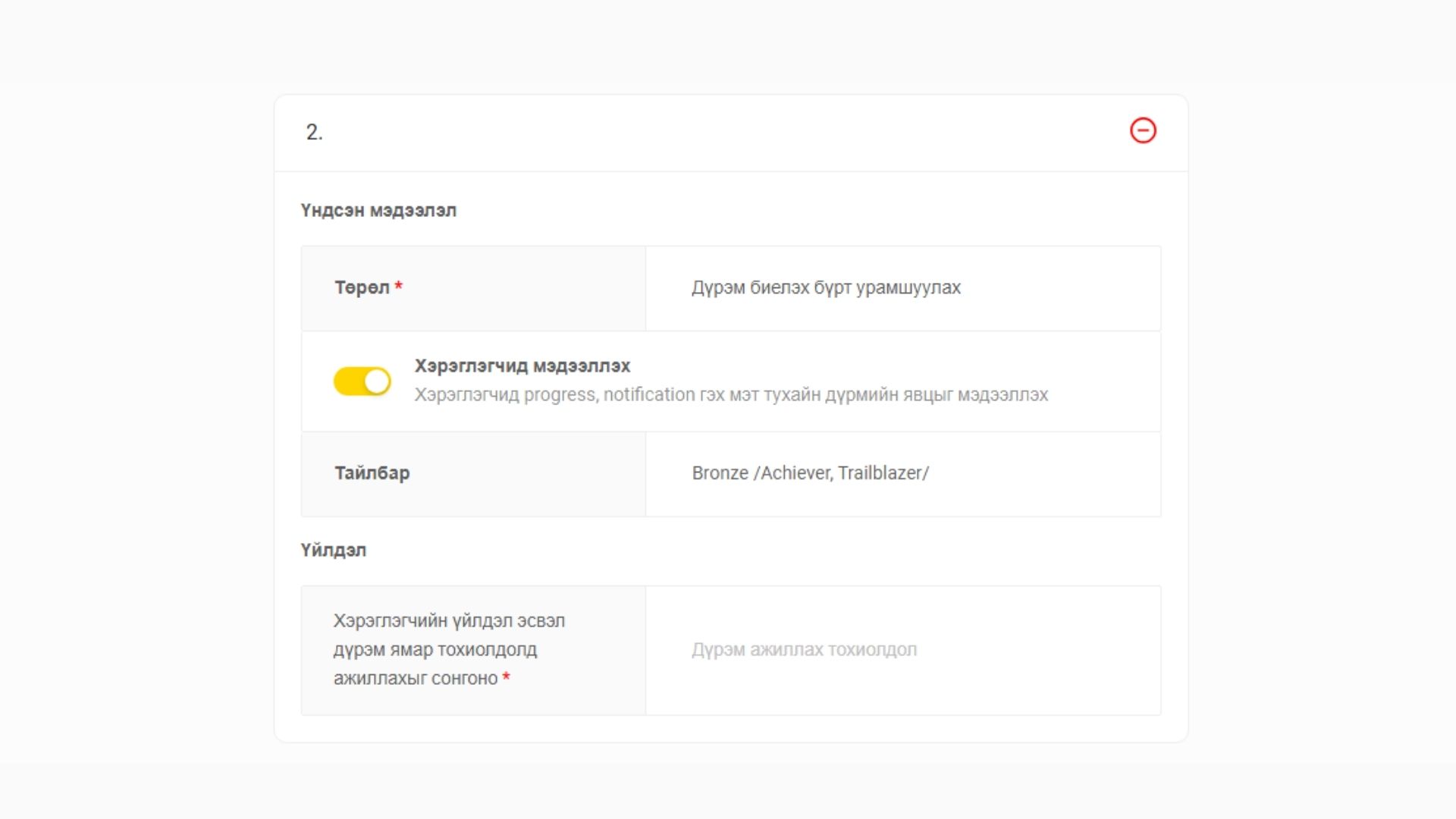Click the grey progress, notification description under the toggle

730,395
